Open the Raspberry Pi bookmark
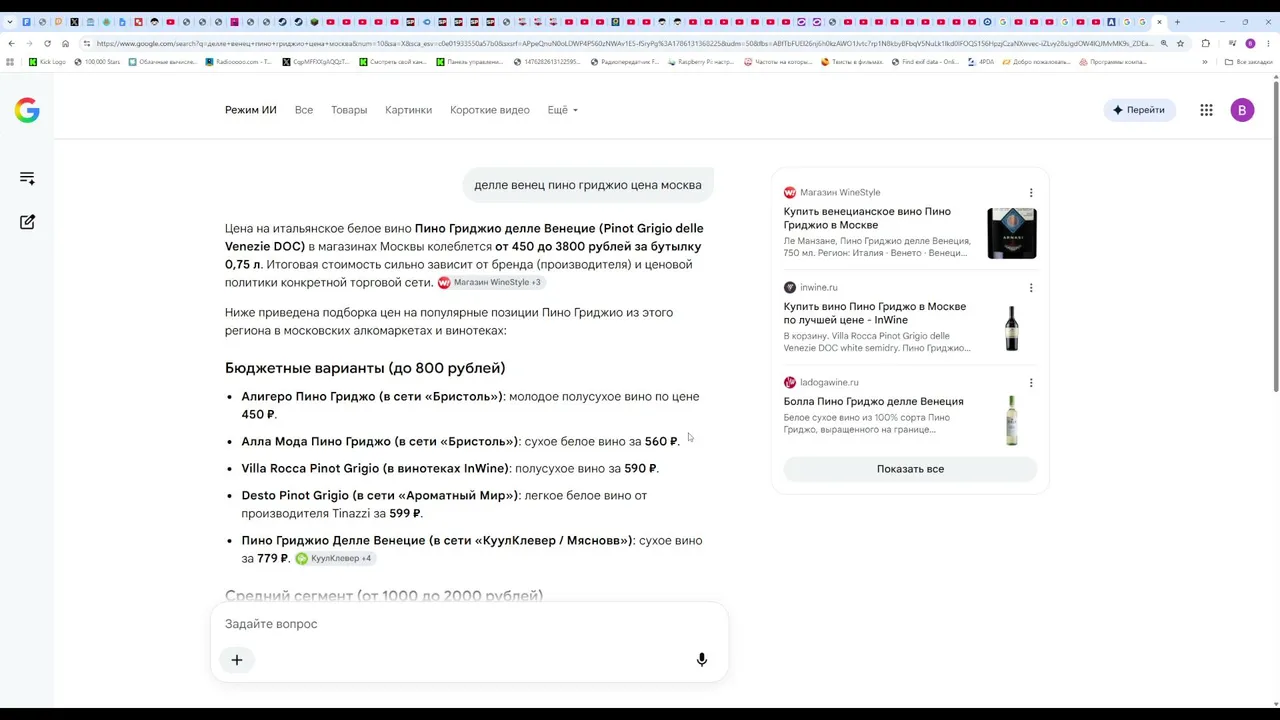 coord(703,62)
